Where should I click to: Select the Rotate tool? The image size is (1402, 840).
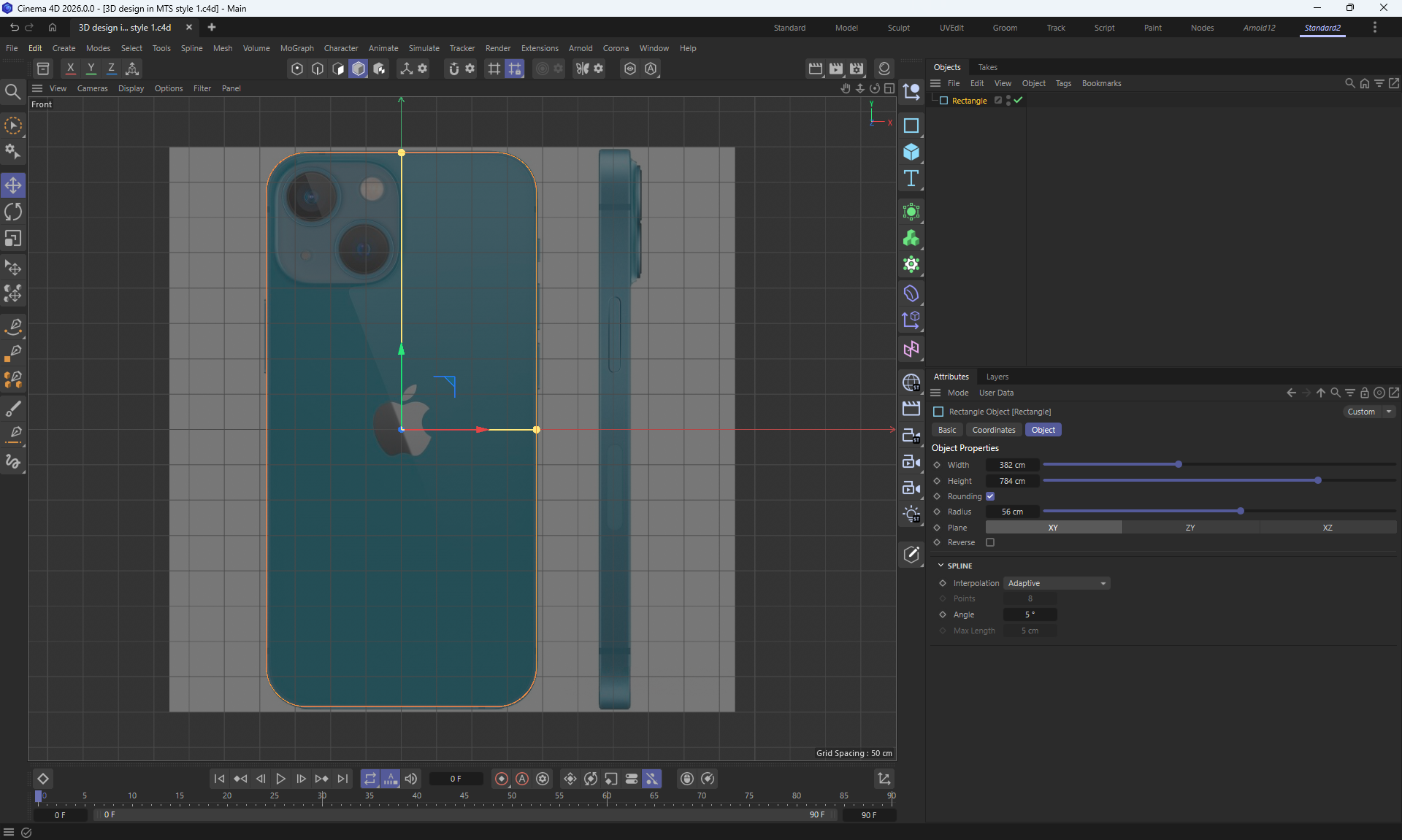click(x=13, y=212)
